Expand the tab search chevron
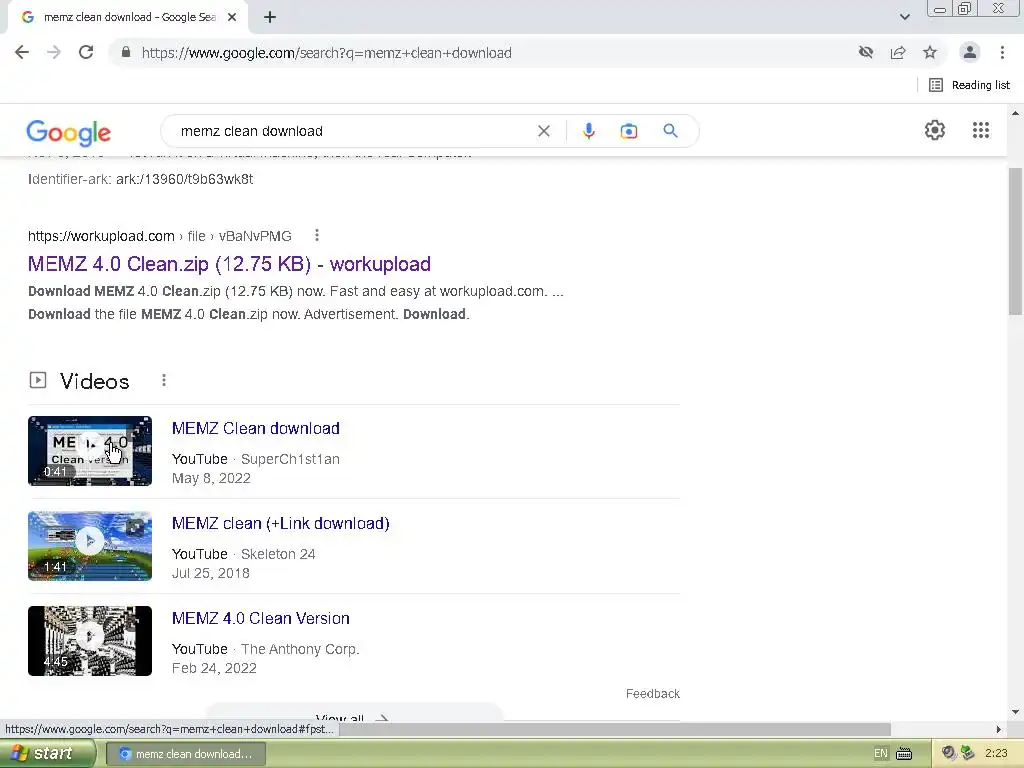Image resolution: width=1024 pixels, height=768 pixels. coord(904,17)
